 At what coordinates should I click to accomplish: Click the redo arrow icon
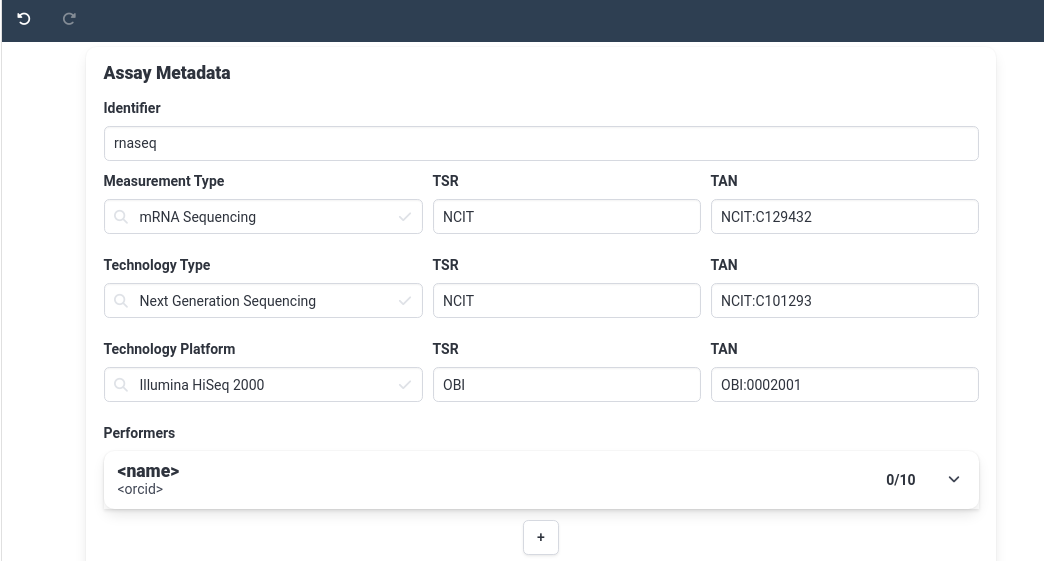[x=69, y=19]
